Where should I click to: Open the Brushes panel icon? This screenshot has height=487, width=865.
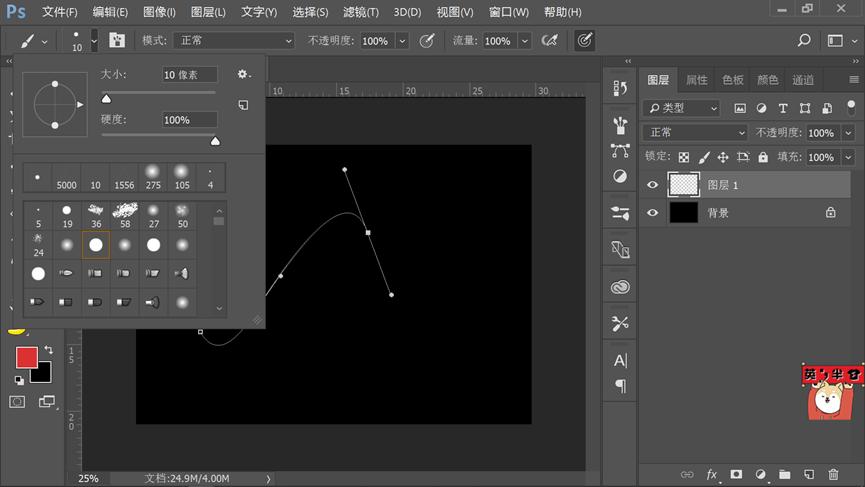pyautogui.click(x=620, y=125)
